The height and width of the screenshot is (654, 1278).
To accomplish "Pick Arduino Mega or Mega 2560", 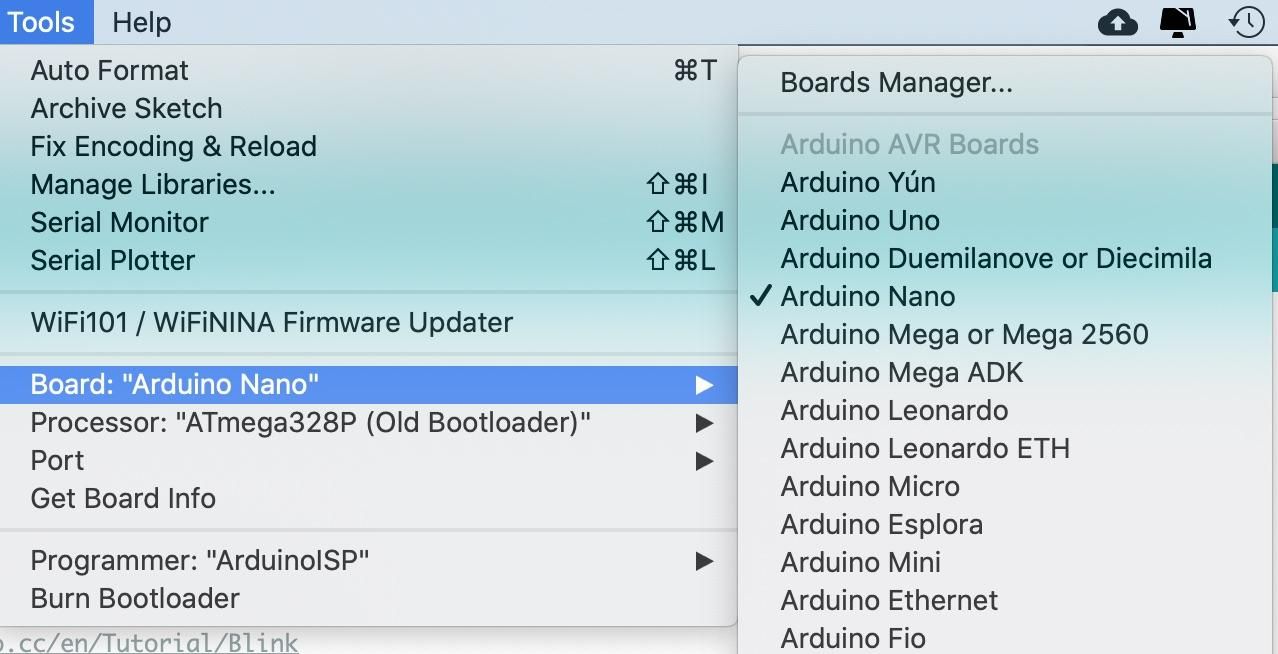I will (964, 334).
